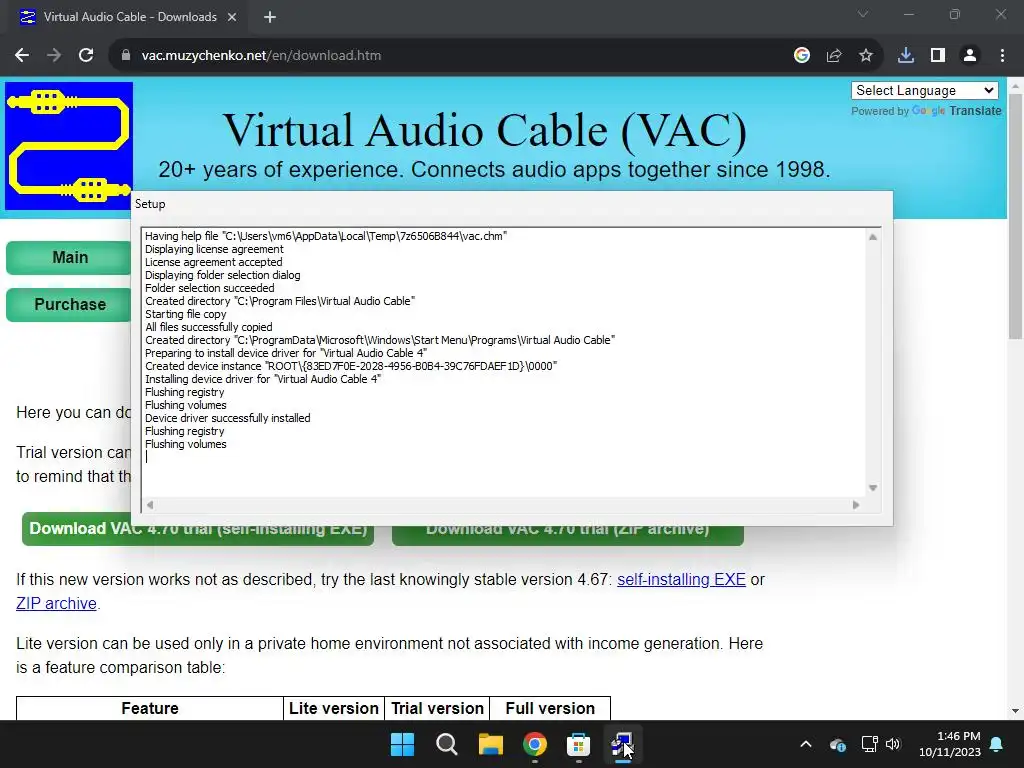
Task: Open the volume speaker tray icon
Action: pos(893,744)
